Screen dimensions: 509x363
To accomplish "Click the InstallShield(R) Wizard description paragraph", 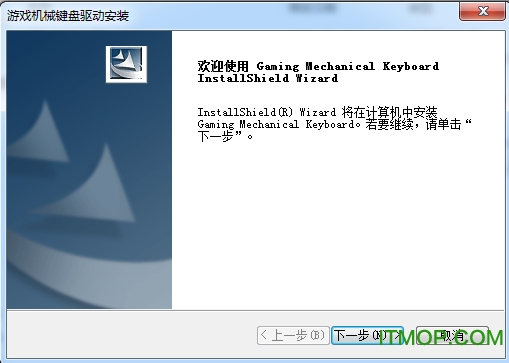I will pyautogui.click(x=334, y=124).
